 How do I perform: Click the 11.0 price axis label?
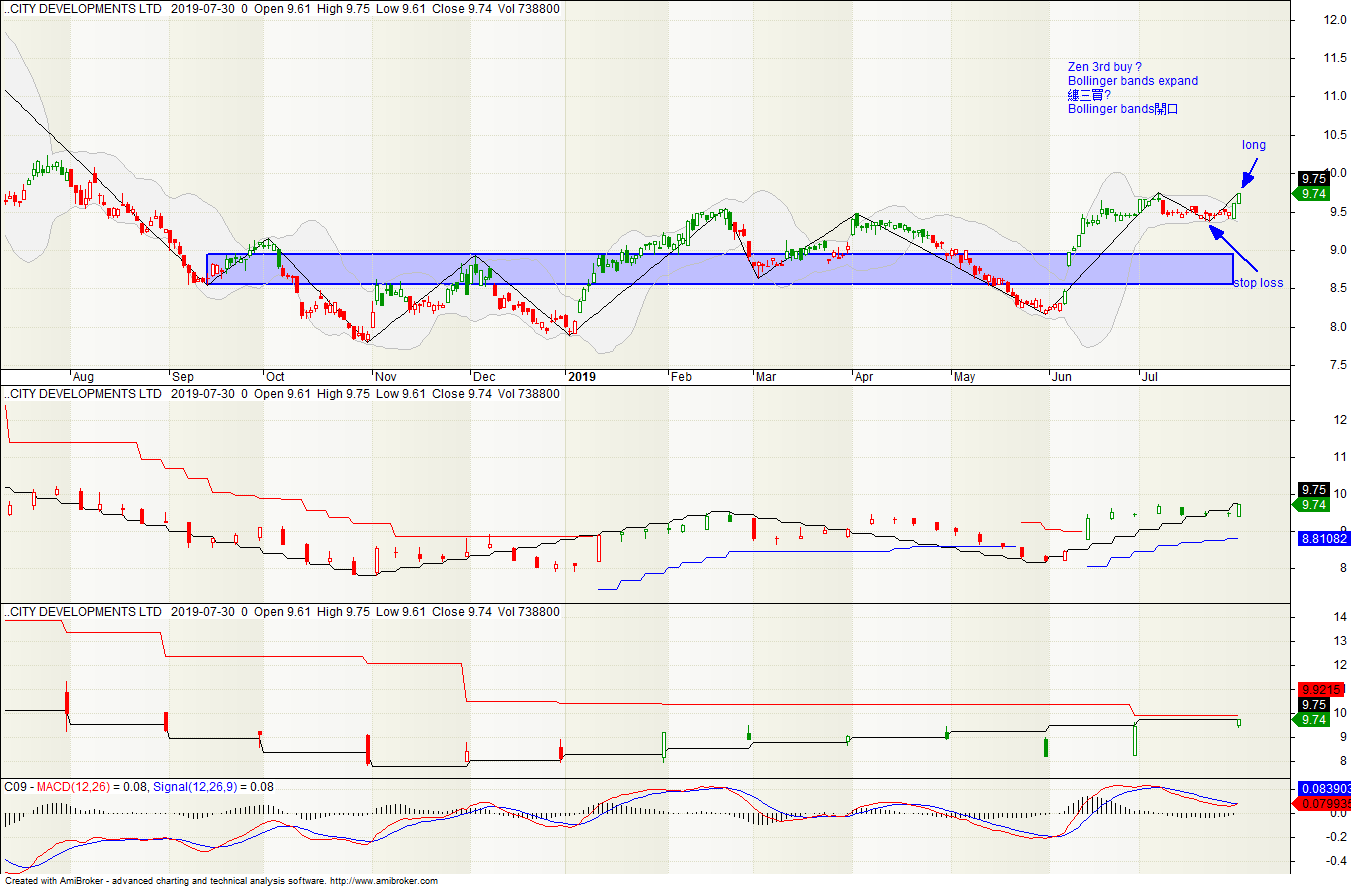pyautogui.click(x=1335, y=97)
